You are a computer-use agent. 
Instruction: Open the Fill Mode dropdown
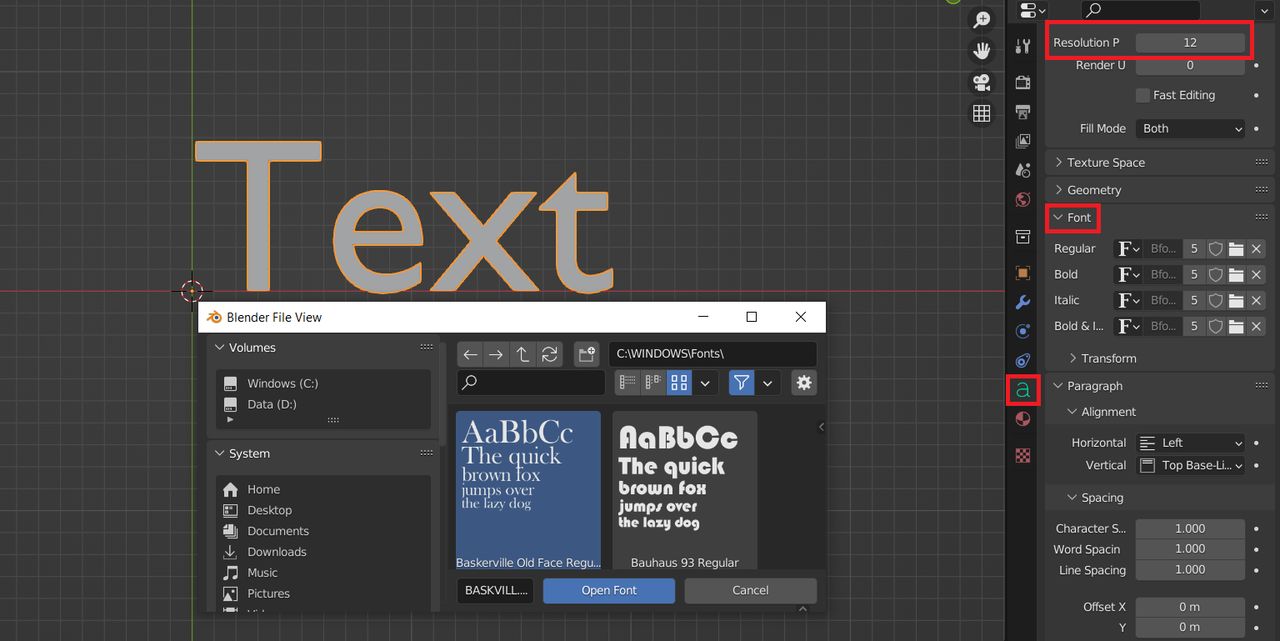click(x=1190, y=128)
